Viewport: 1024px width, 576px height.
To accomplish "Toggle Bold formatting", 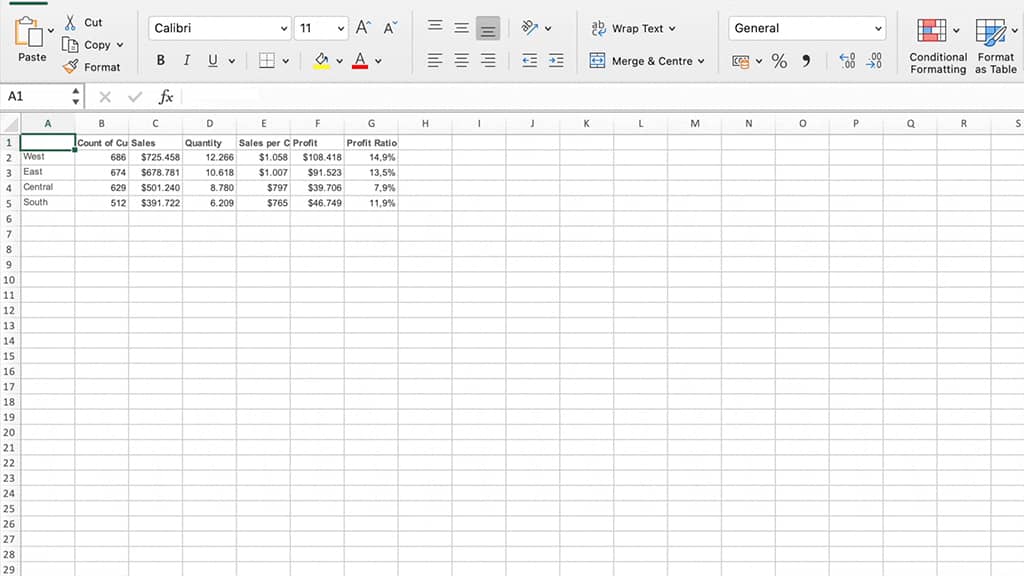I will [x=161, y=61].
